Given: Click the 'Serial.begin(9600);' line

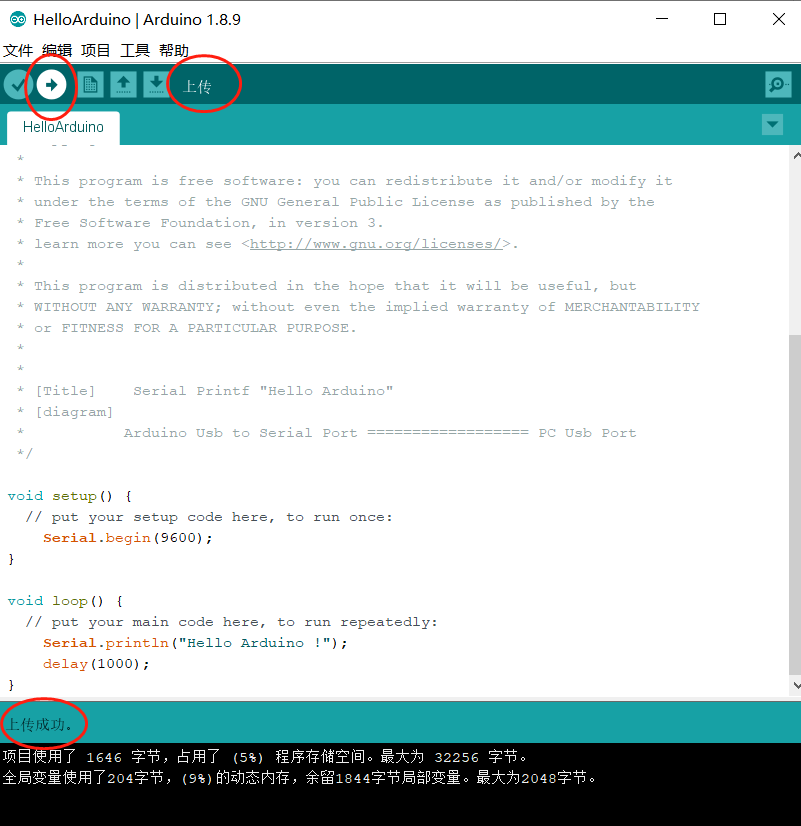Looking at the screenshot, I should [127, 538].
